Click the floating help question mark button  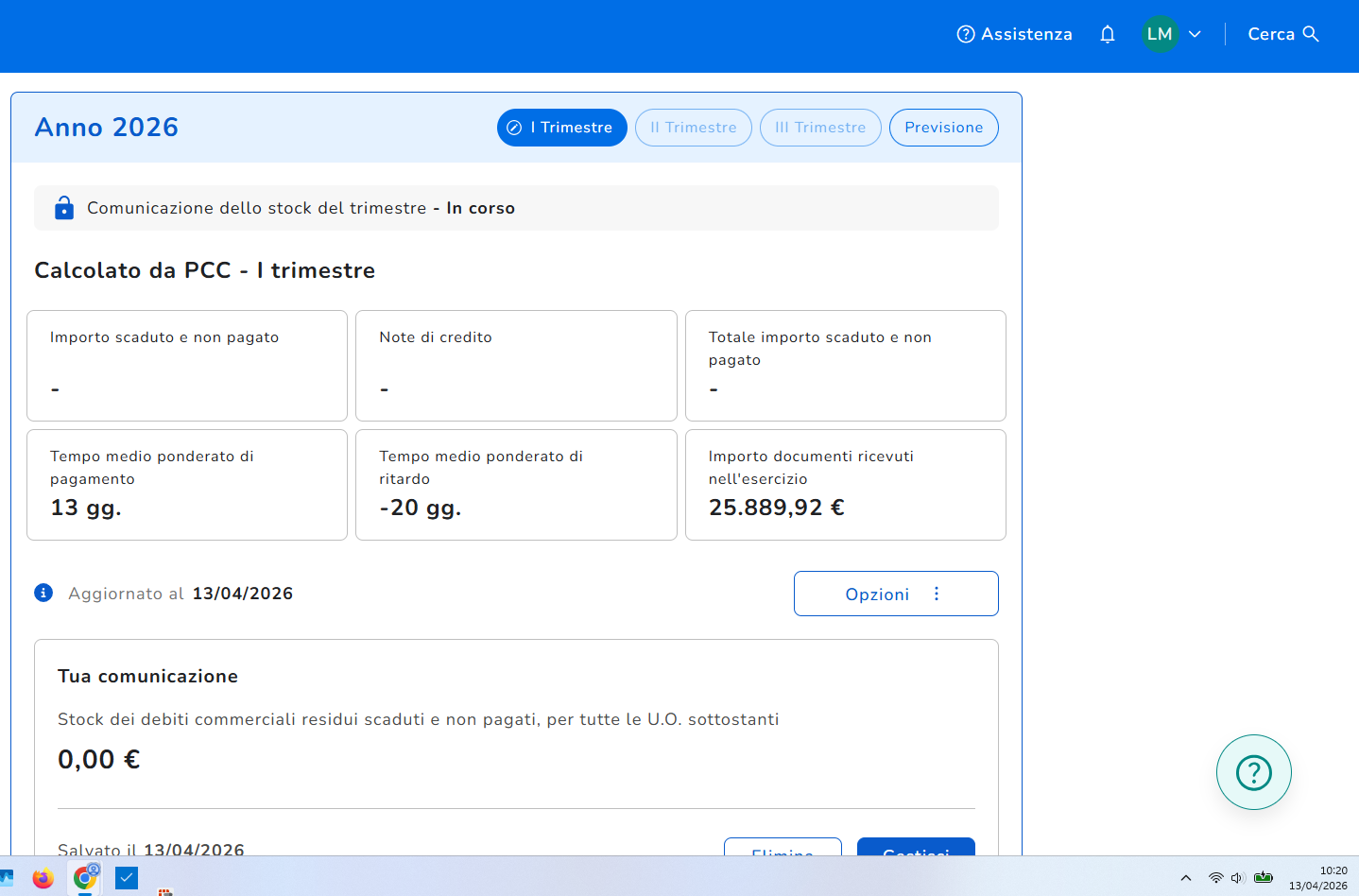1254,772
